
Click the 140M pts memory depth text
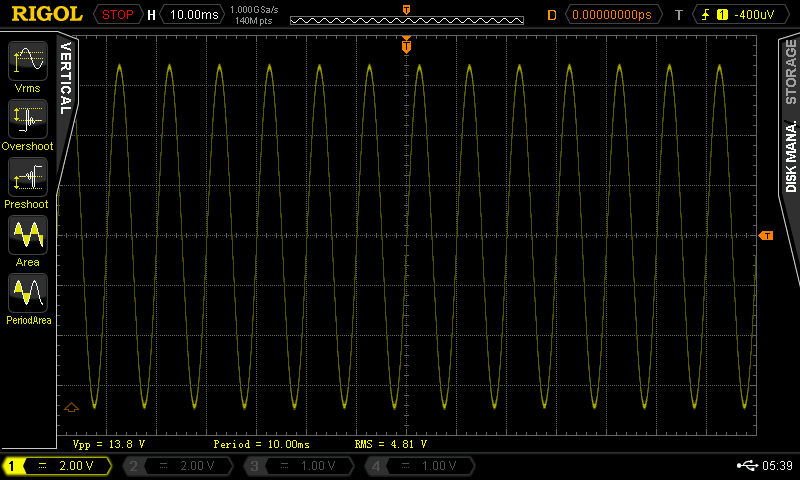coord(254,21)
